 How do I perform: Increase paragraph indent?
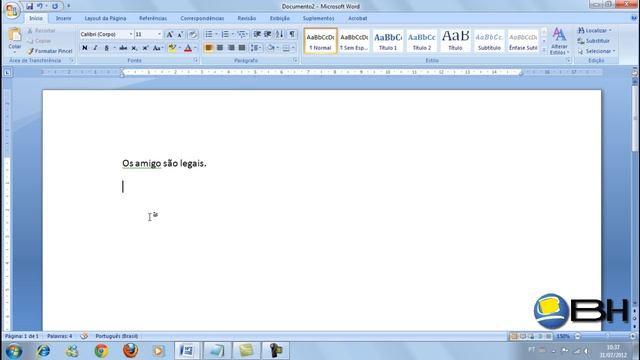point(268,34)
